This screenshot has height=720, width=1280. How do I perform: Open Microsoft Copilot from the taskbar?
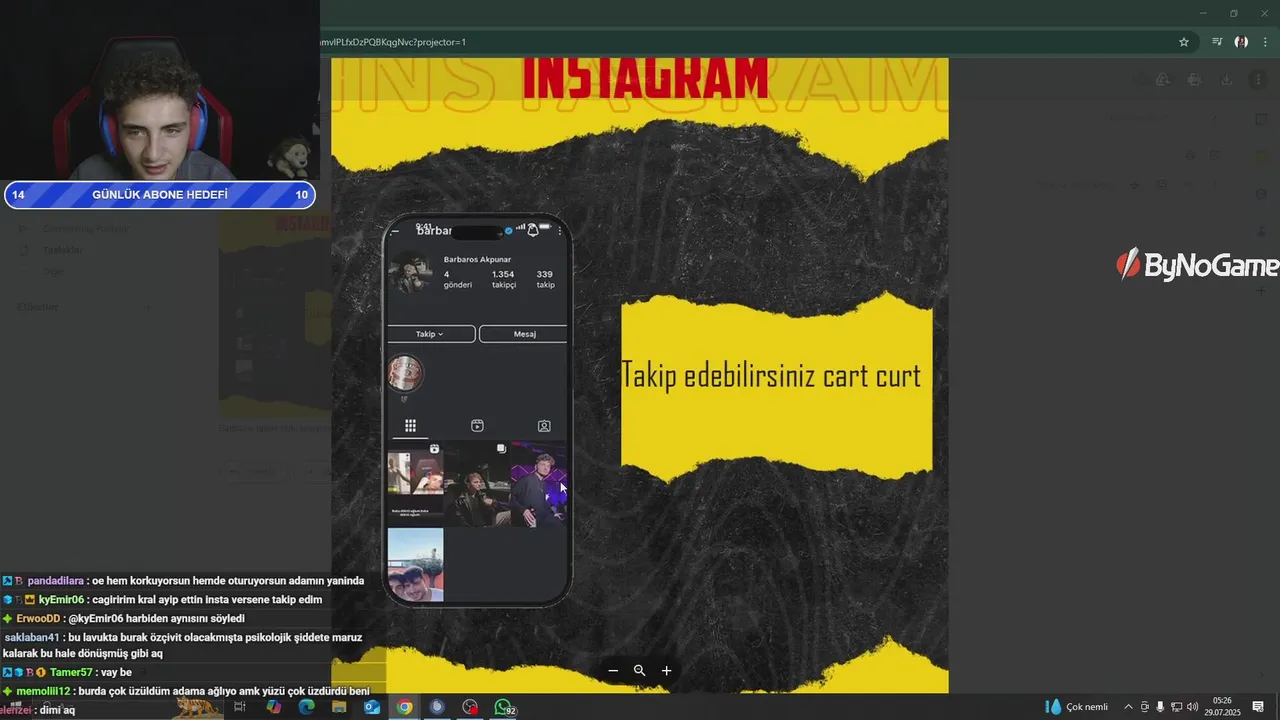tap(274, 707)
